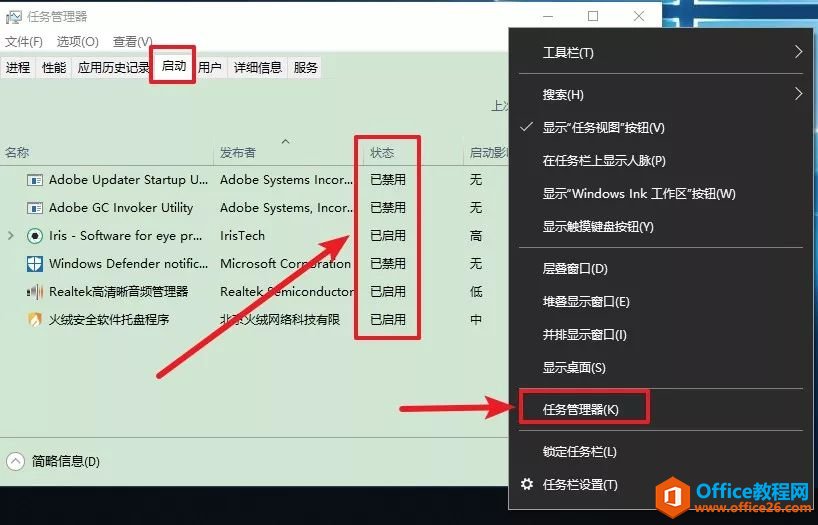Screen dimensions: 818x525
Task: Collapse details using 简略信息 chevron
Action: coord(15,462)
